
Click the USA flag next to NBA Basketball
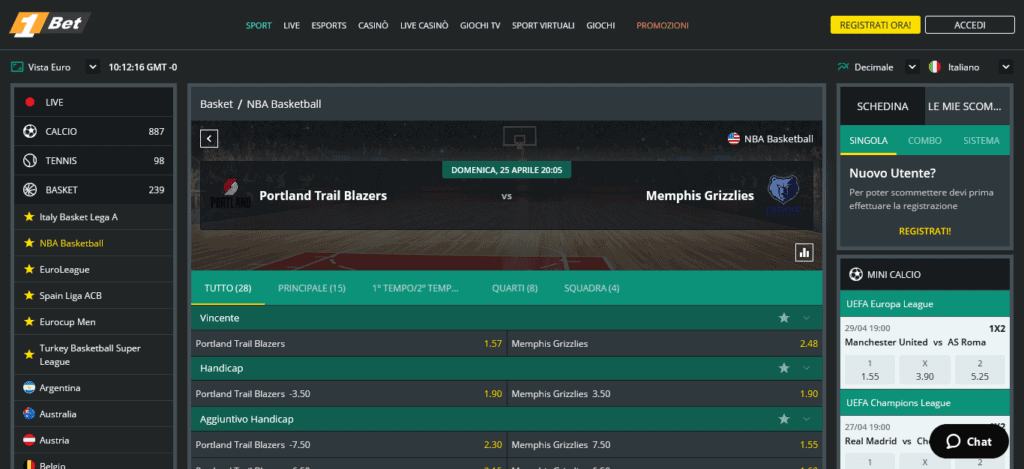point(733,138)
